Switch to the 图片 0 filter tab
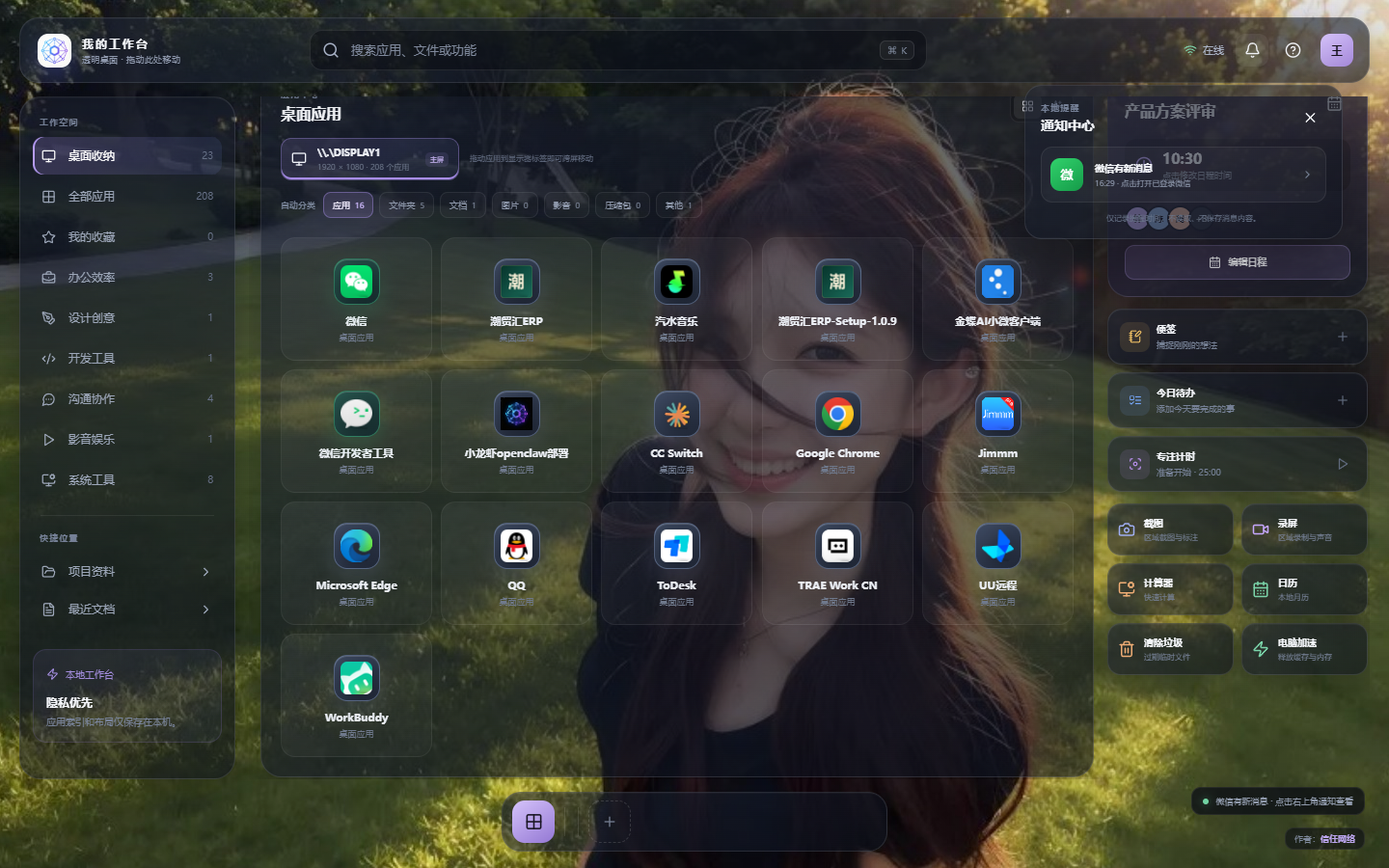The image size is (1389, 868). (x=515, y=205)
